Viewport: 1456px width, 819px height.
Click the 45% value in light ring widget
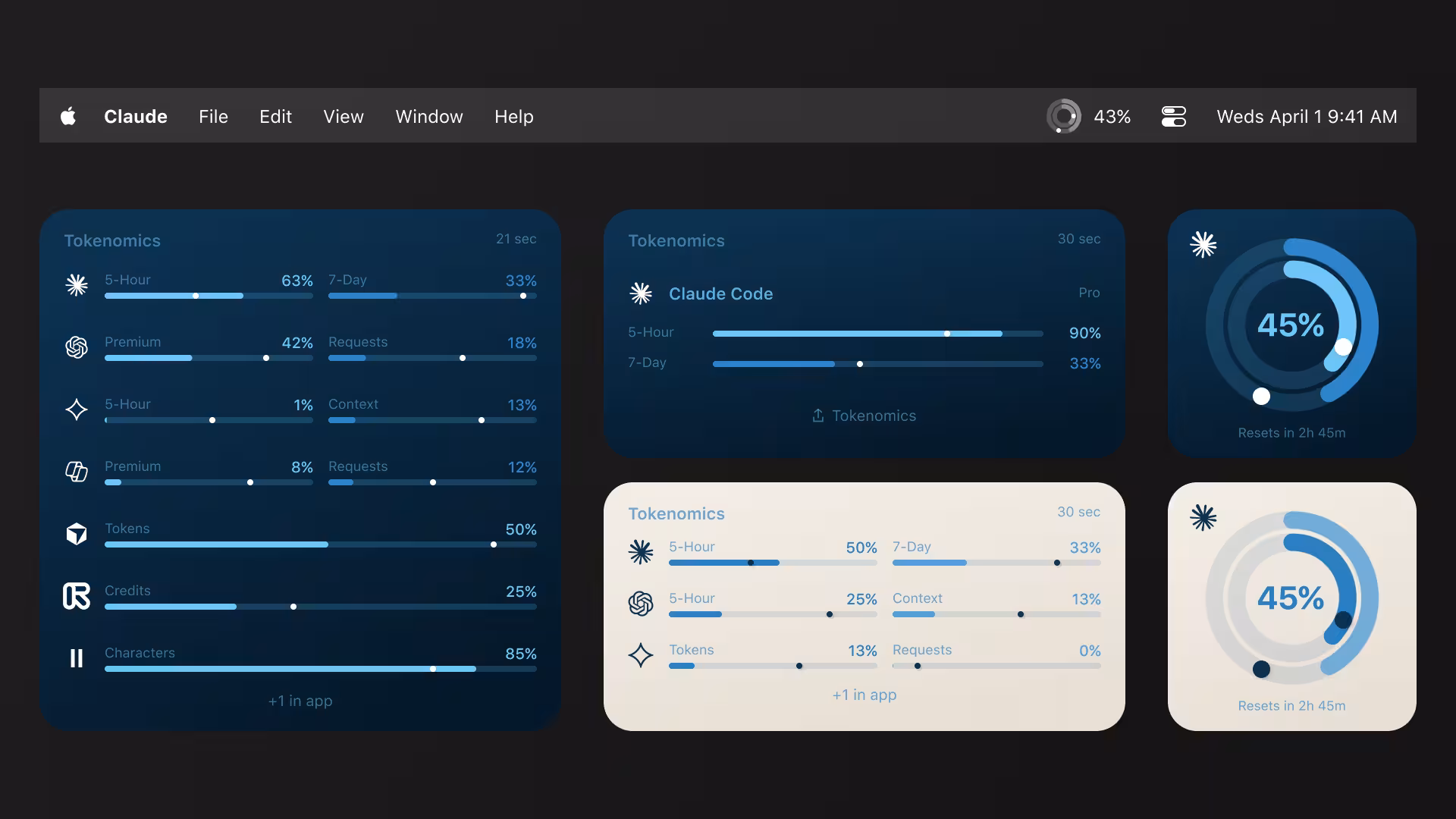tap(1291, 598)
